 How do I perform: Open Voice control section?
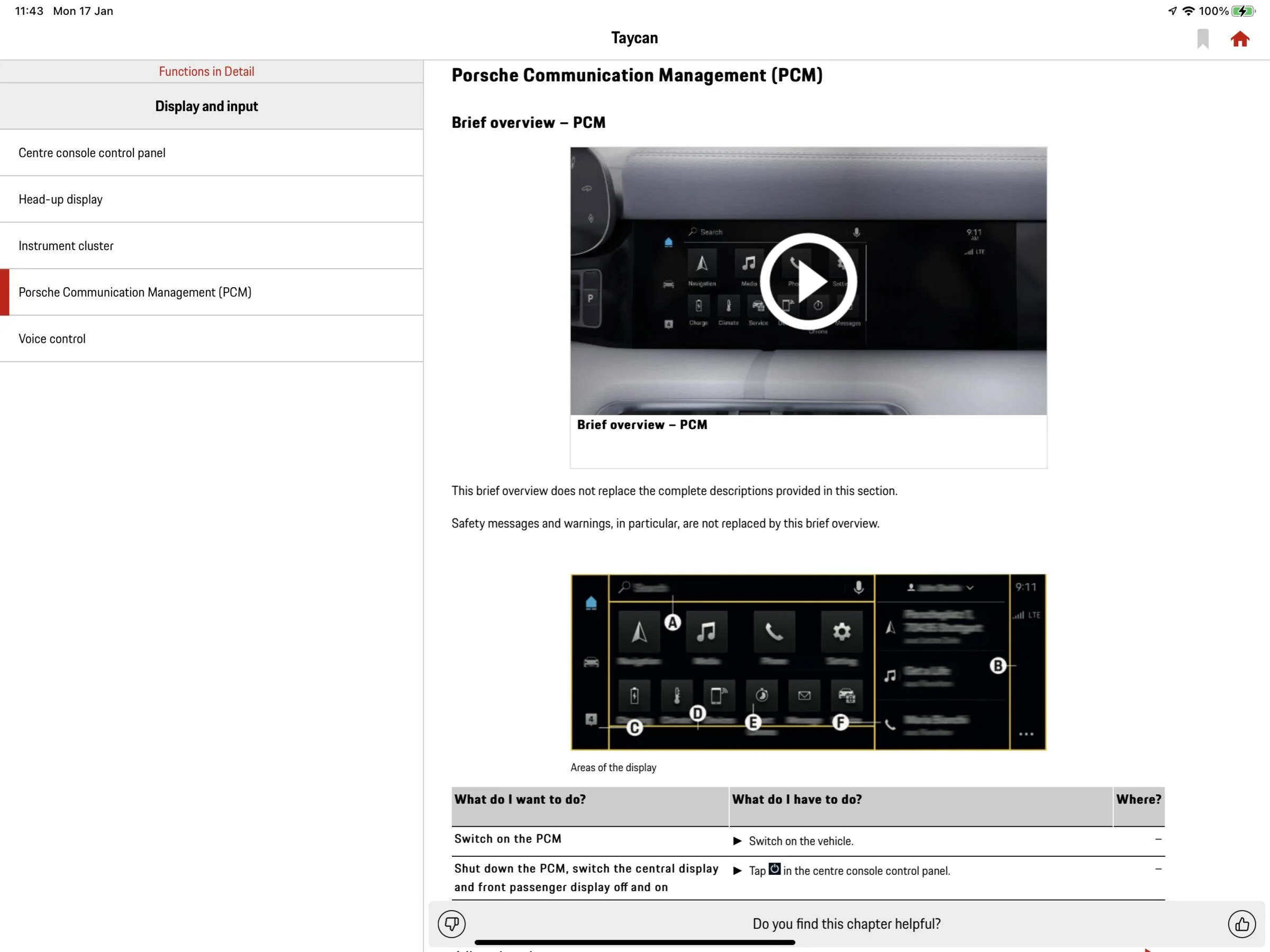click(x=212, y=338)
